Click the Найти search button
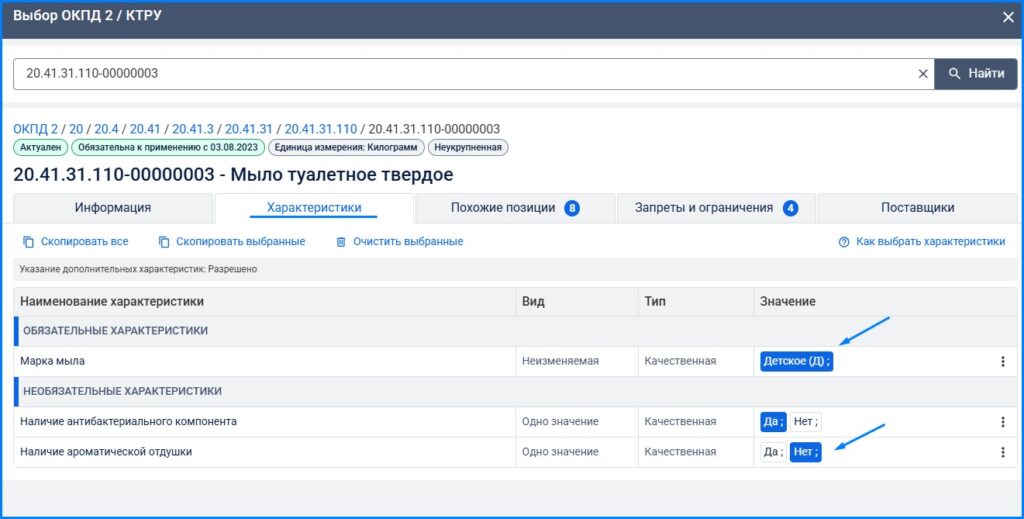This screenshot has width=1024, height=519. pyautogui.click(x=976, y=74)
